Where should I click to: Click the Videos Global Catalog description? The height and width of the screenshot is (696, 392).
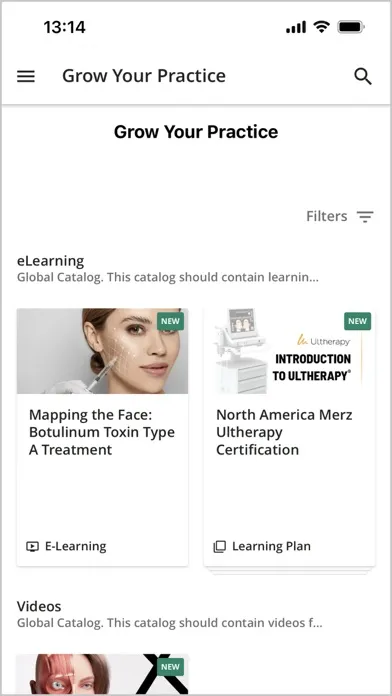[x=170, y=623]
